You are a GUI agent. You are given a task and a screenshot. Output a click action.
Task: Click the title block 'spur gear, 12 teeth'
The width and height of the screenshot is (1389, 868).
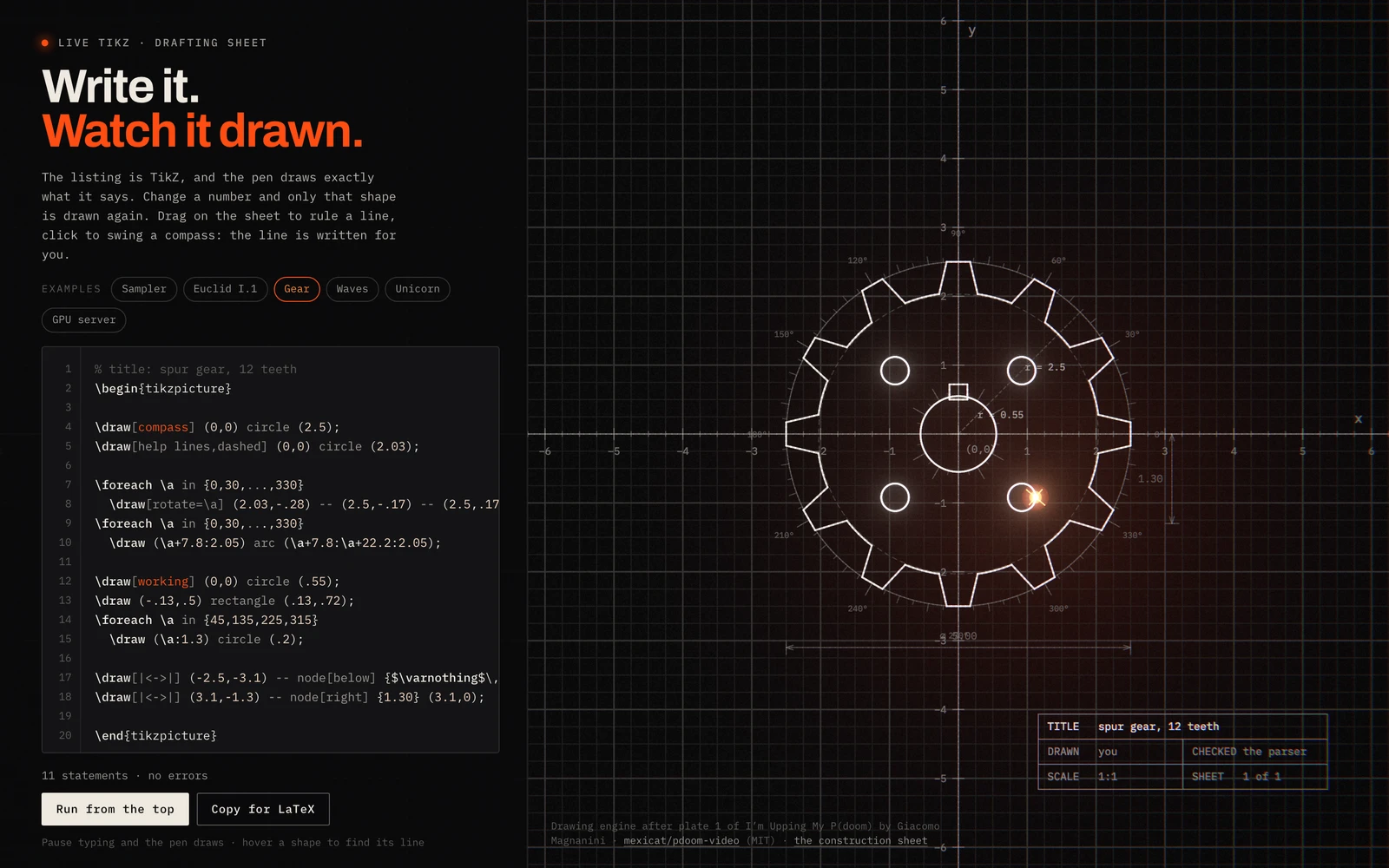coord(1158,727)
